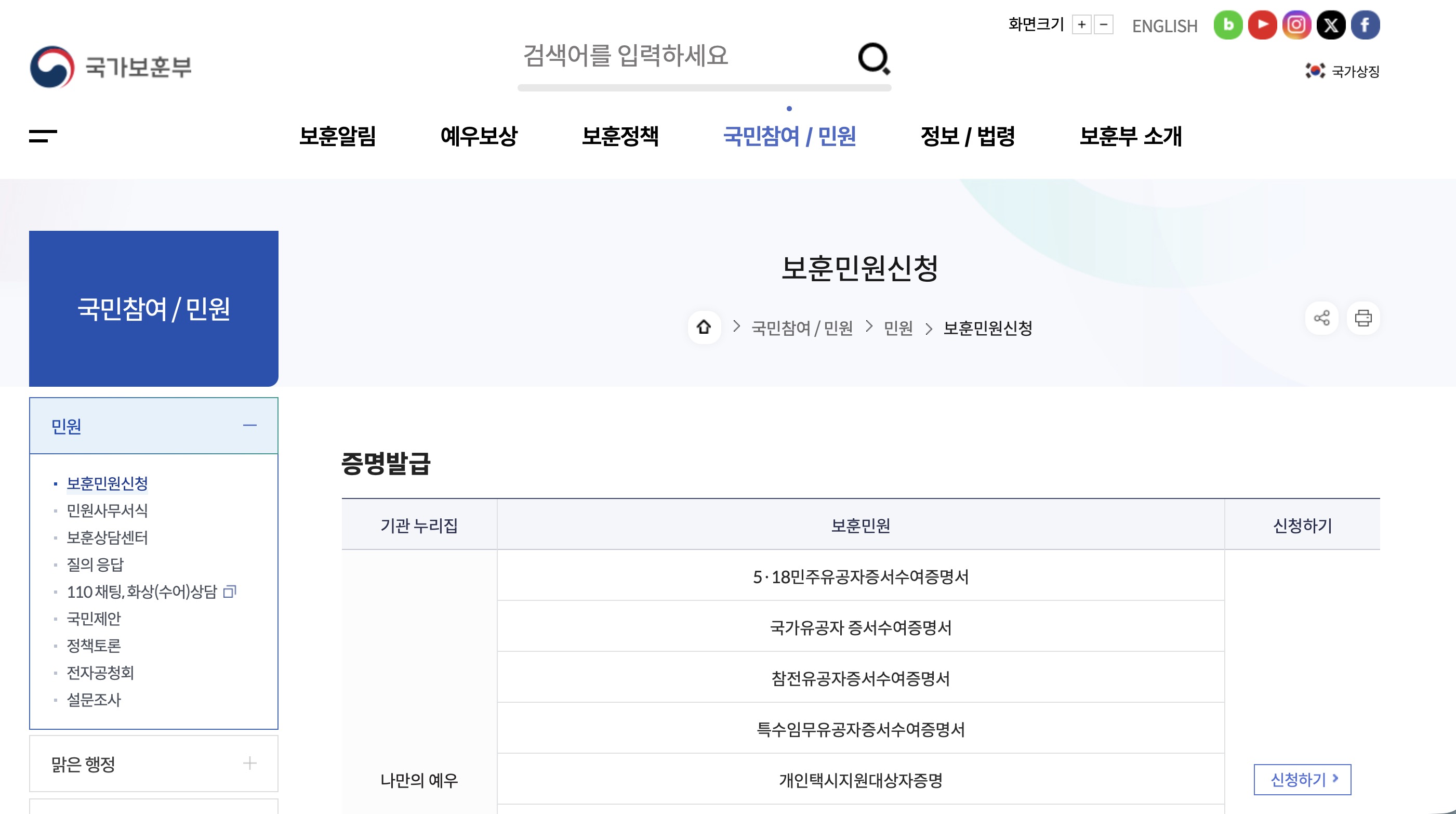Open the Facebook icon
1456x814 pixels.
(x=1365, y=25)
